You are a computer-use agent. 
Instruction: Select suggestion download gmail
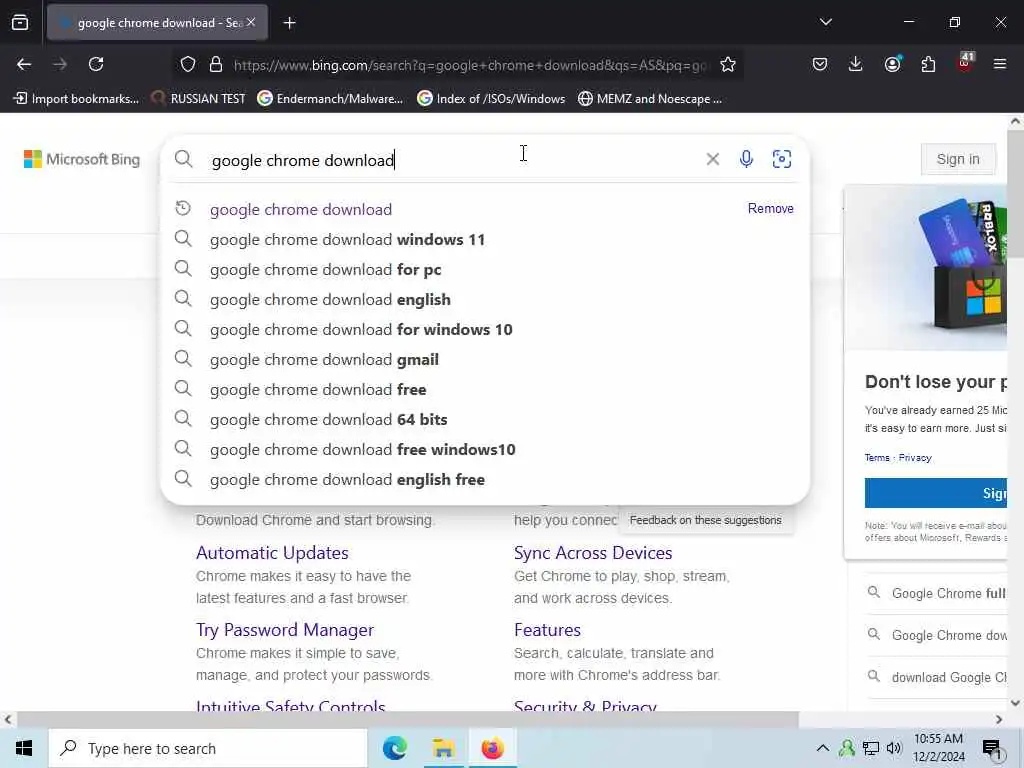point(485,360)
